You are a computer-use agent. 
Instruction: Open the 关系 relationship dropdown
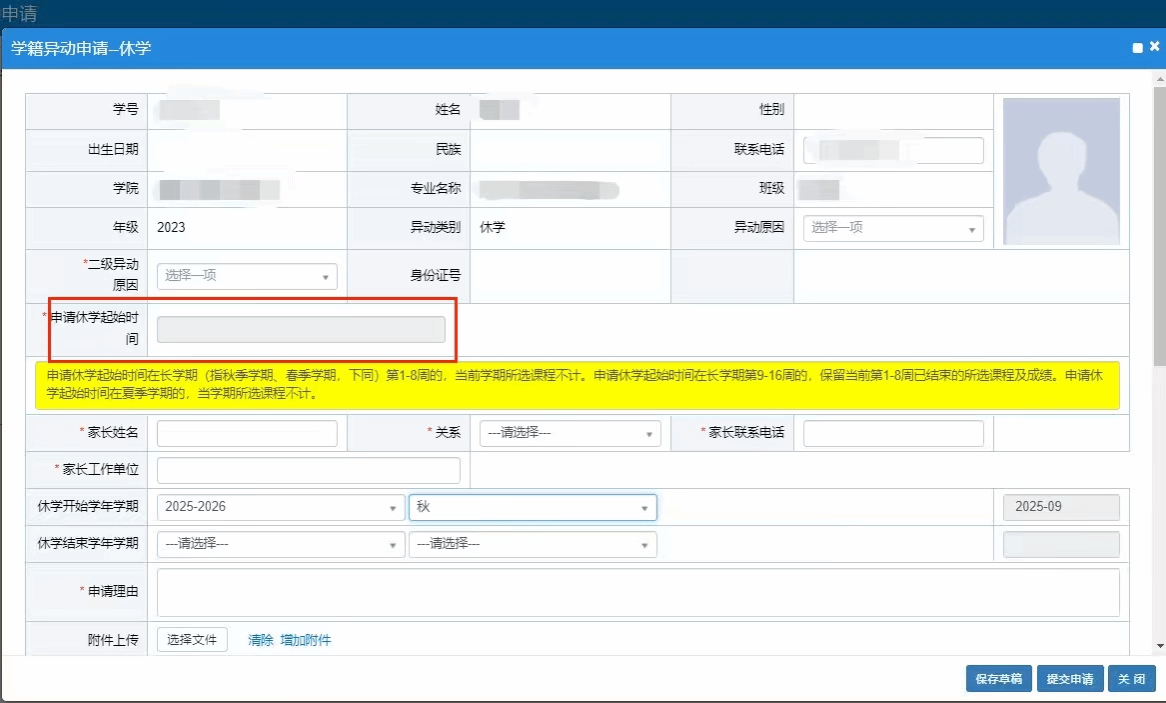tap(570, 433)
